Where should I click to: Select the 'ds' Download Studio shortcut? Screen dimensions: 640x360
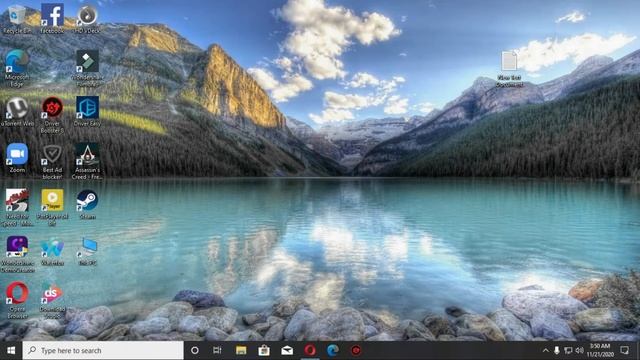(52, 300)
